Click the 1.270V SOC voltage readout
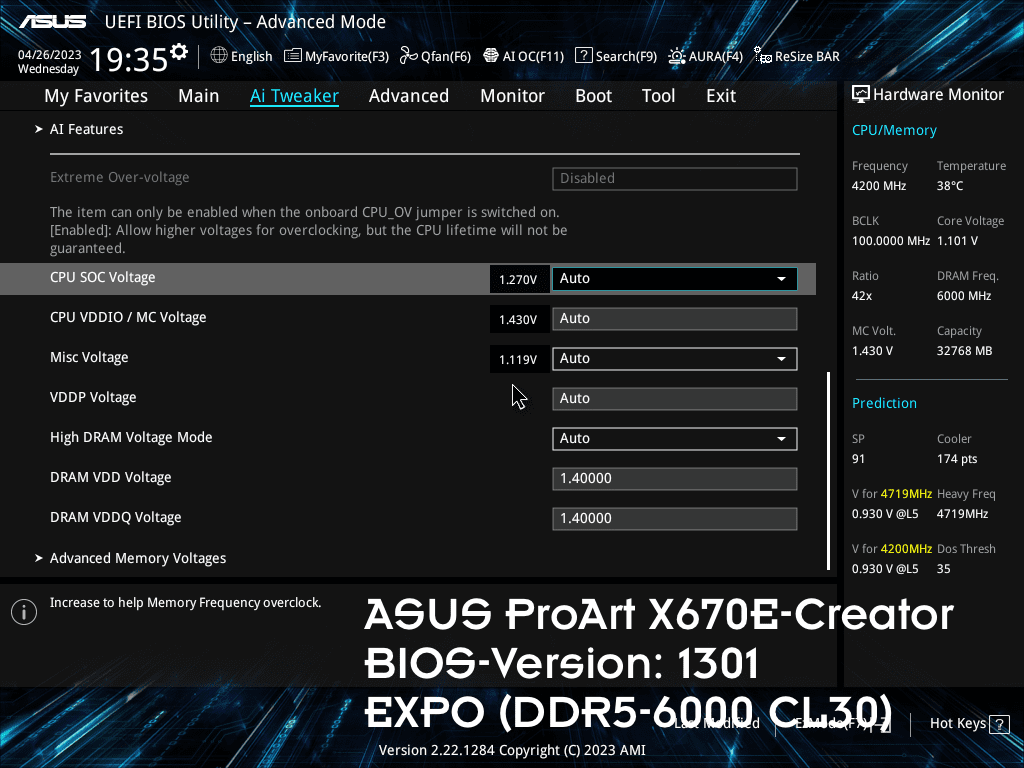Image resolution: width=1024 pixels, height=768 pixels. coord(518,280)
